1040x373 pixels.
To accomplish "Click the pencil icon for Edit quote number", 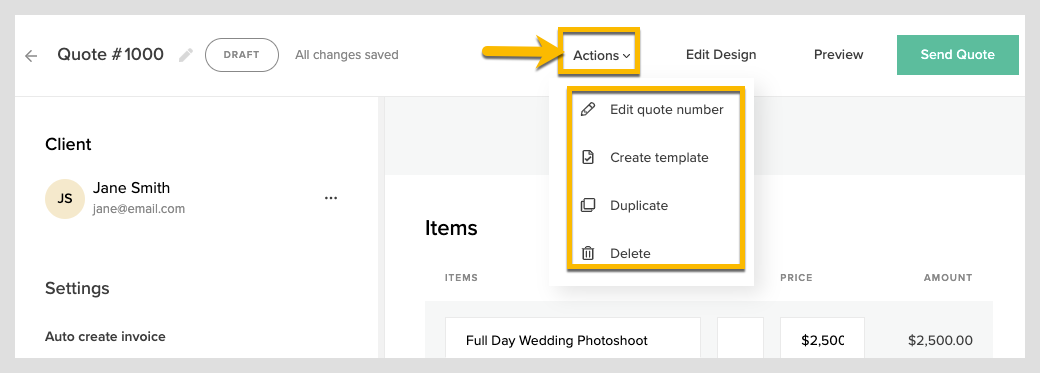I will point(588,110).
